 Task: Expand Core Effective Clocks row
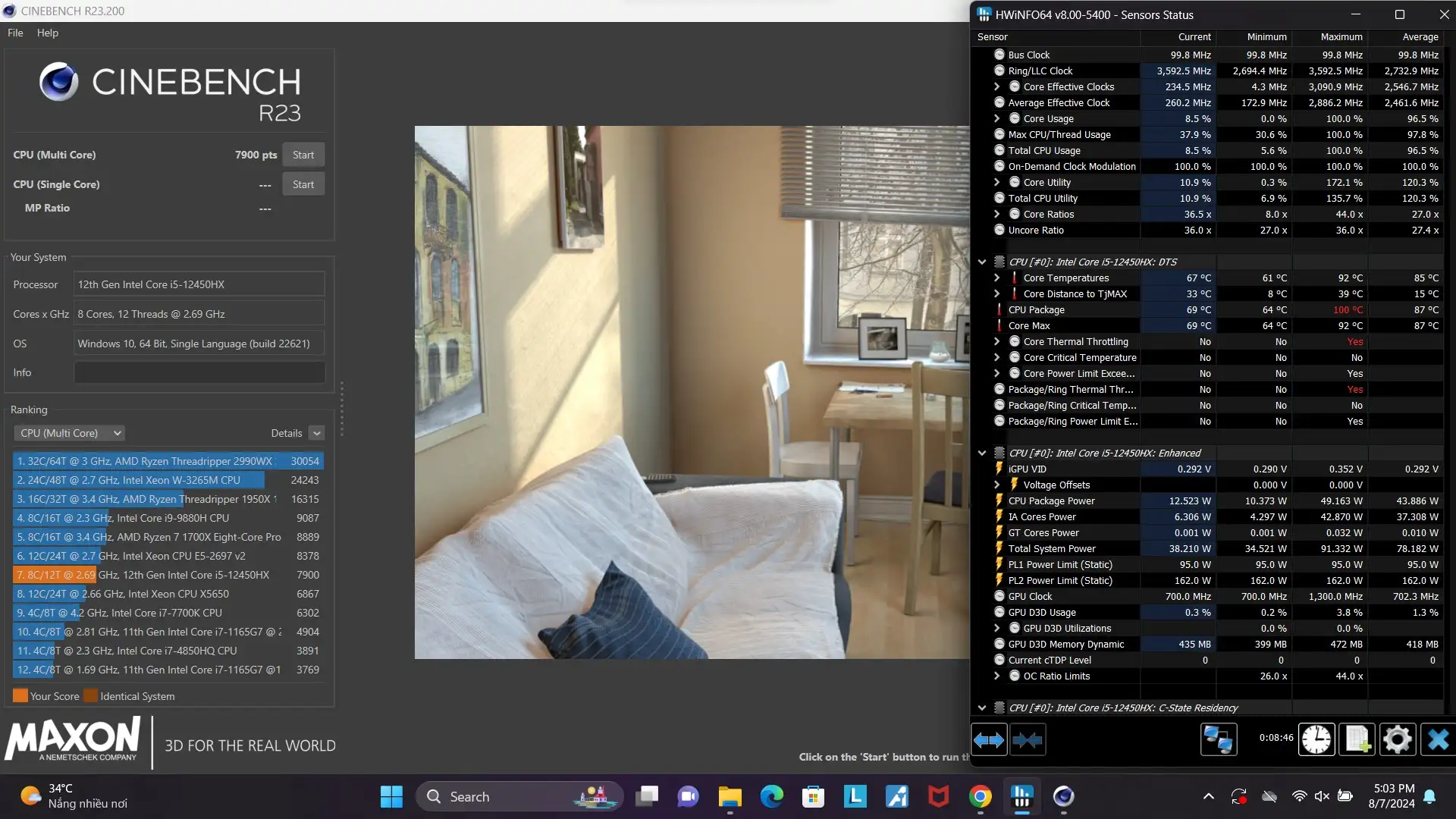997,86
